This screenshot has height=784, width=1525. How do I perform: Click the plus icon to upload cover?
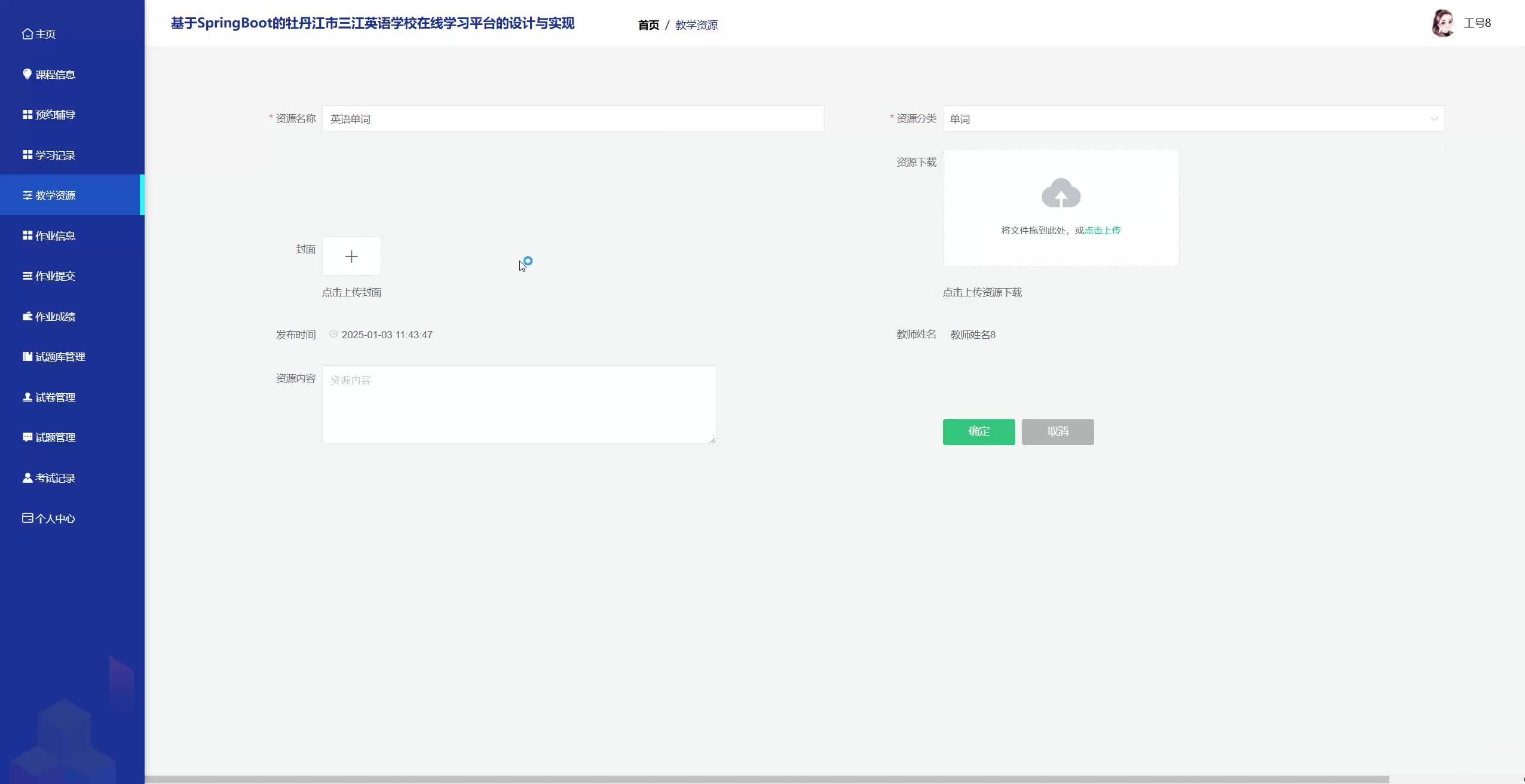click(x=351, y=256)
